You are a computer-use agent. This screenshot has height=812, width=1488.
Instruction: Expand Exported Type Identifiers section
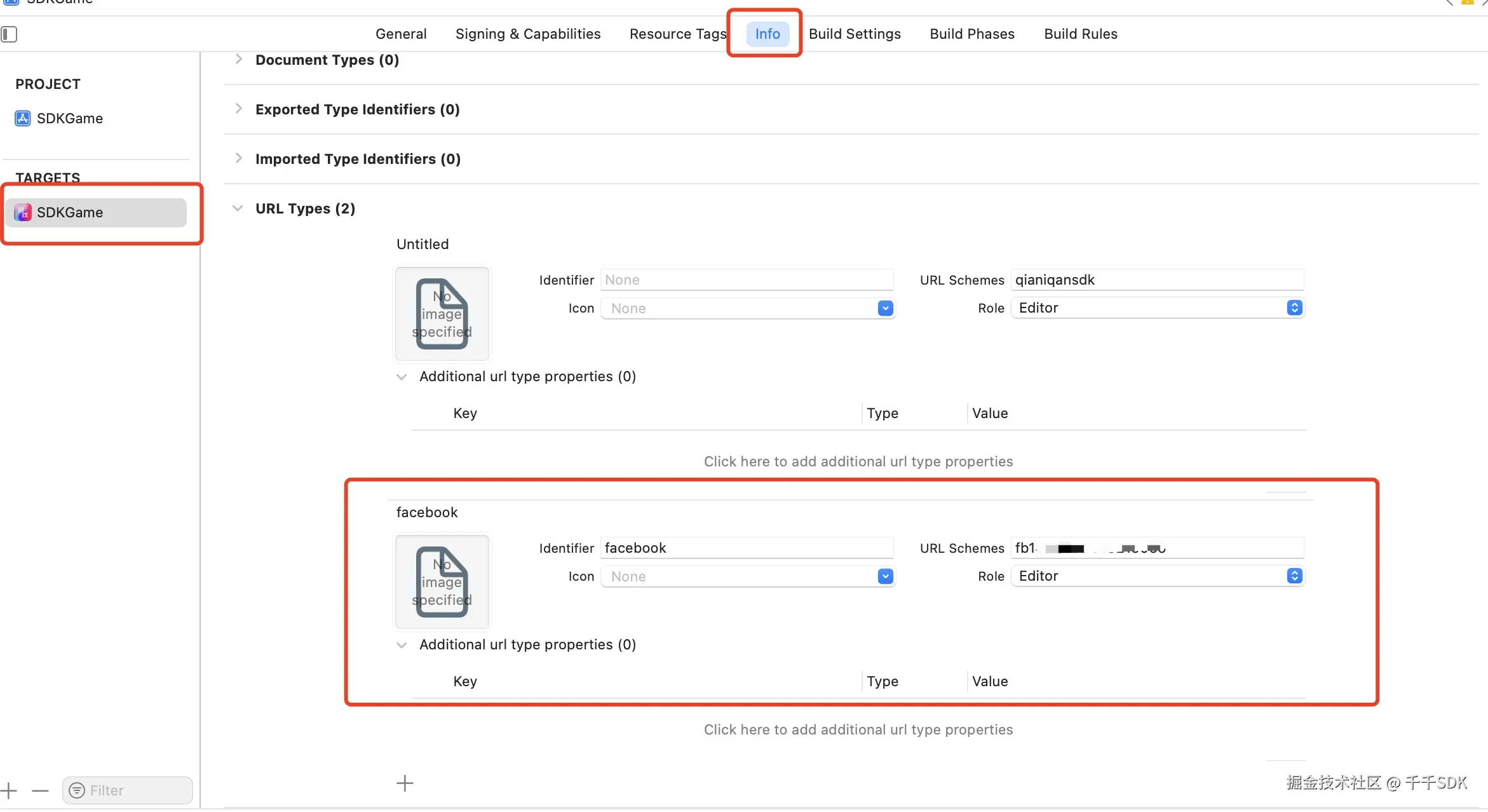[238, 109]
